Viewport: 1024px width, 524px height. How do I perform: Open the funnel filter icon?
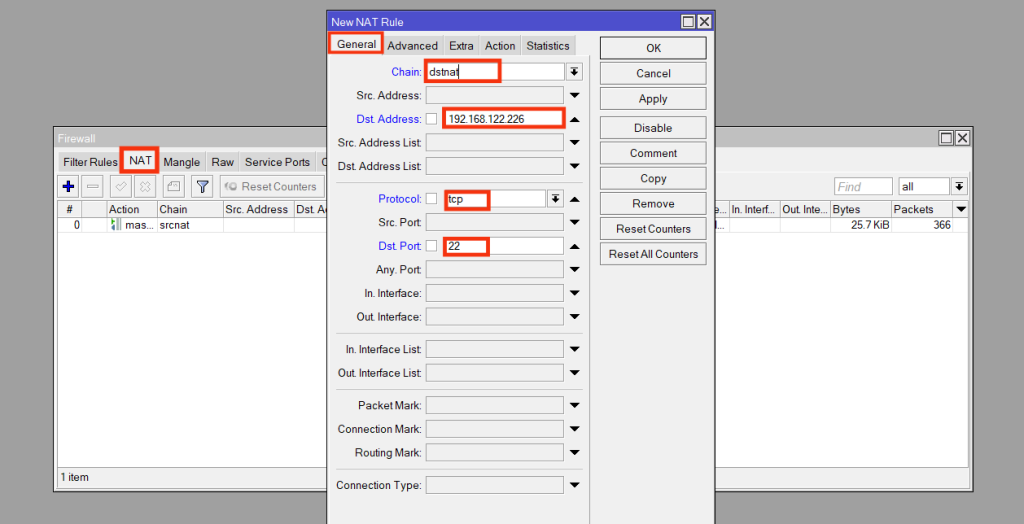(202, 186)
